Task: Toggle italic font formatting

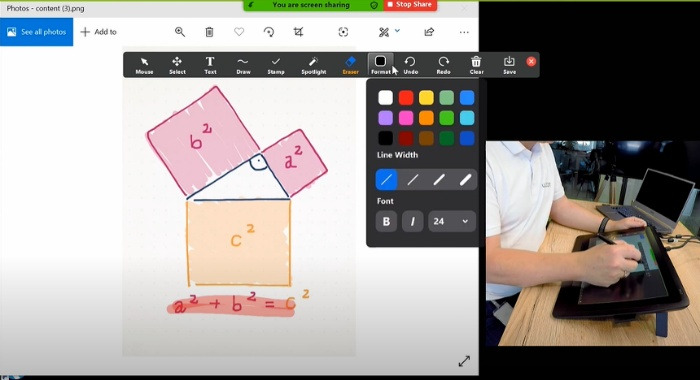Action: (x=412, y=221)
